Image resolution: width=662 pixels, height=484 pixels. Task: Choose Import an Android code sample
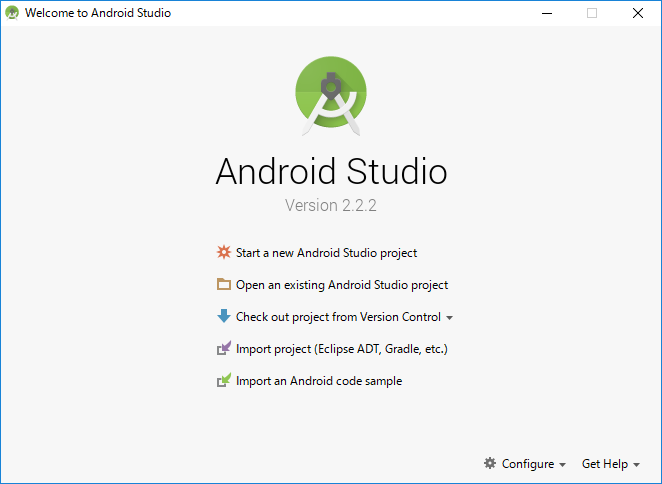point(319,381)
